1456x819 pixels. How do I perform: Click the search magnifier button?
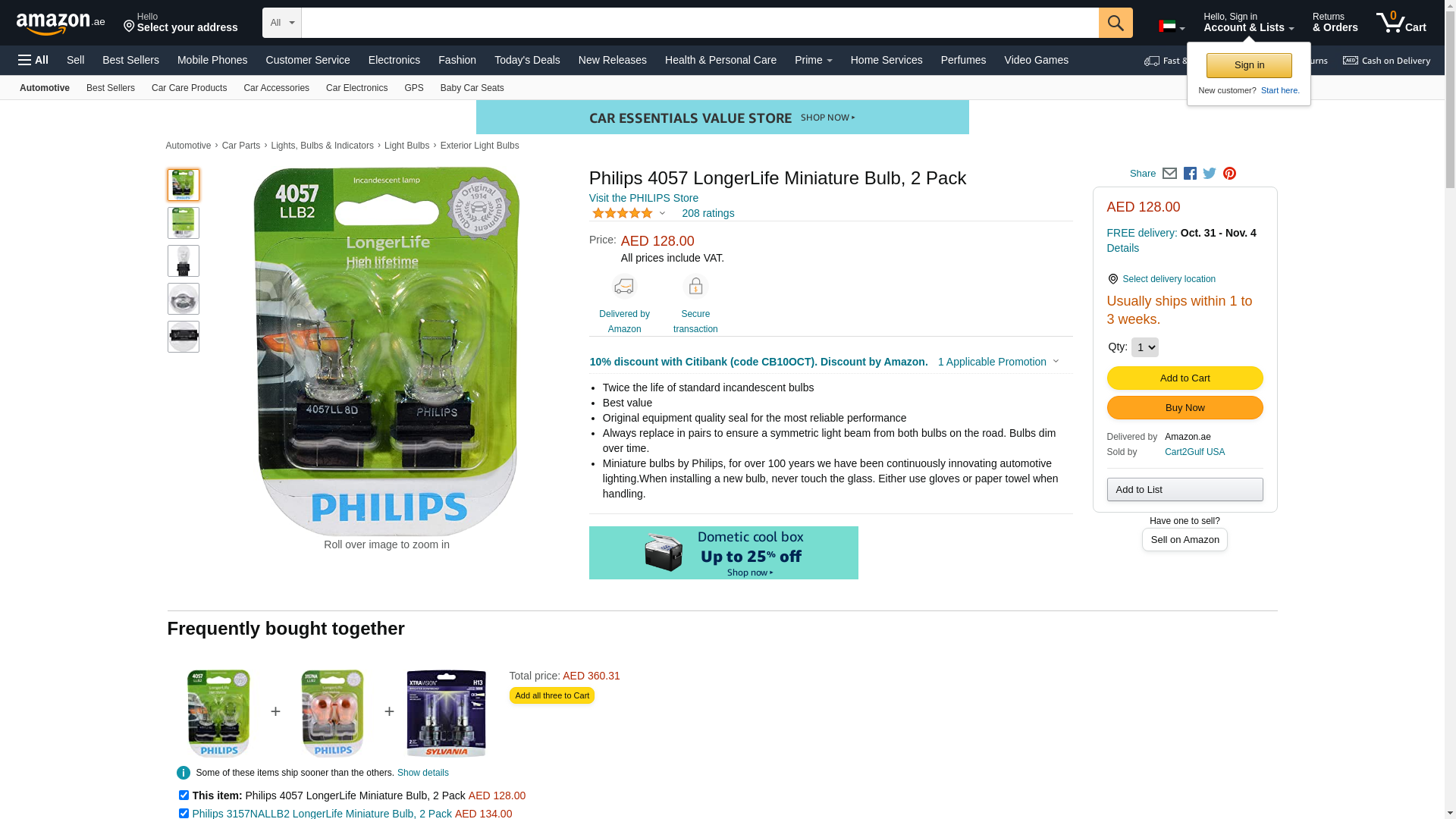point(1116,23)
